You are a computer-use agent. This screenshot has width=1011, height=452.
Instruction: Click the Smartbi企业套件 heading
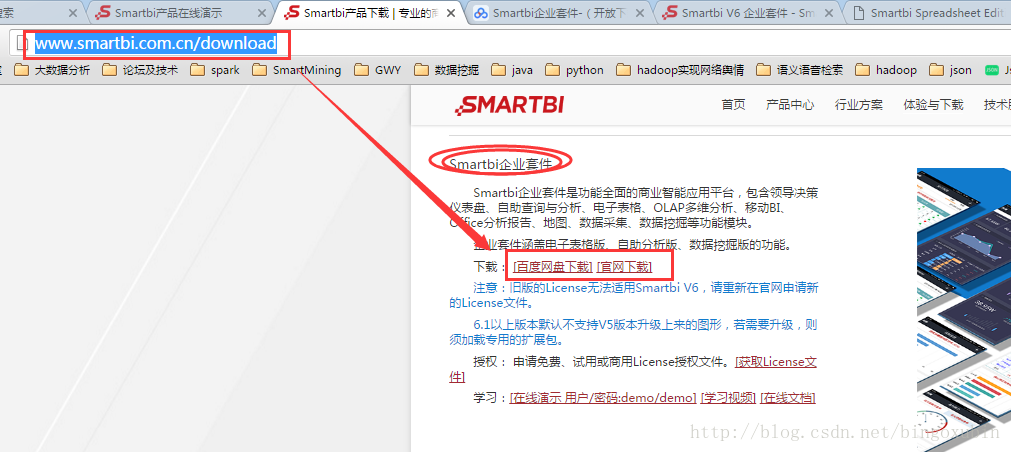[501, 164]
